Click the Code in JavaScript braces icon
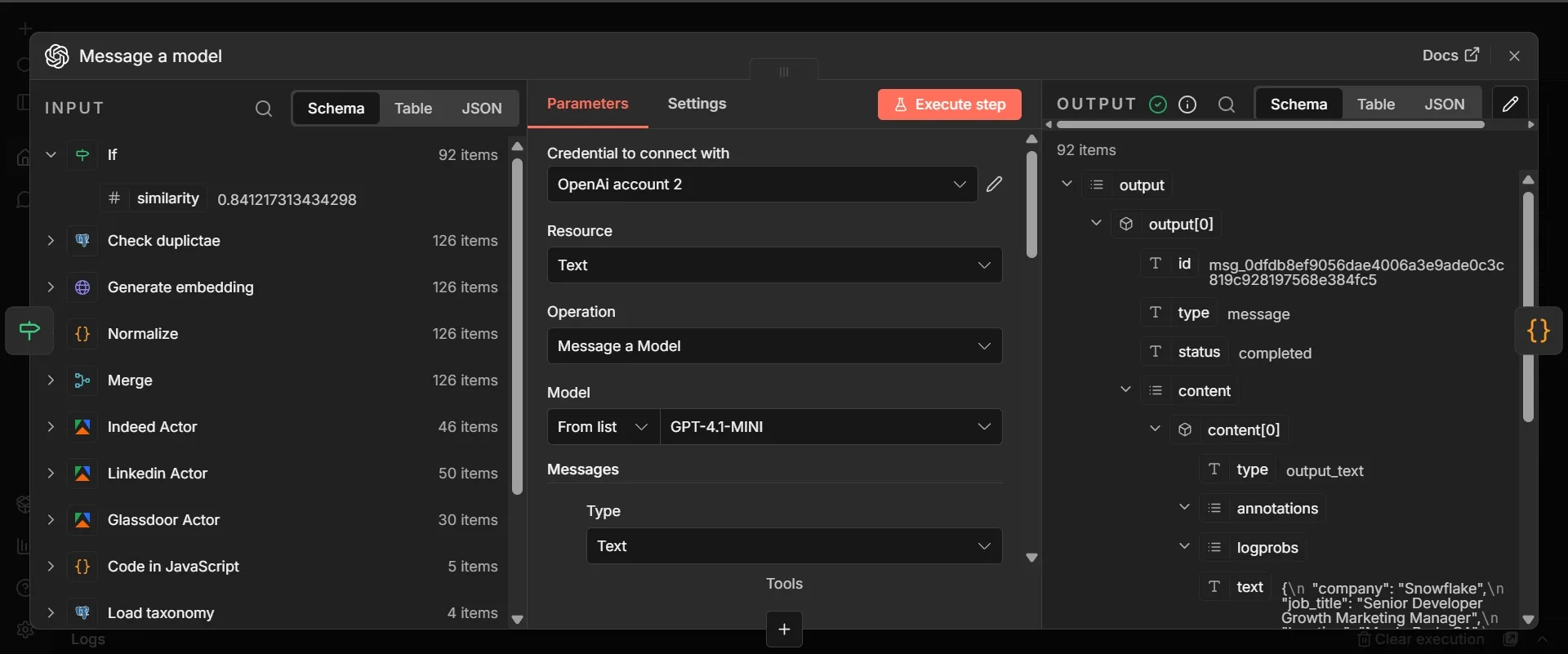Screen dimensions: 1568x654 point(82,567)
